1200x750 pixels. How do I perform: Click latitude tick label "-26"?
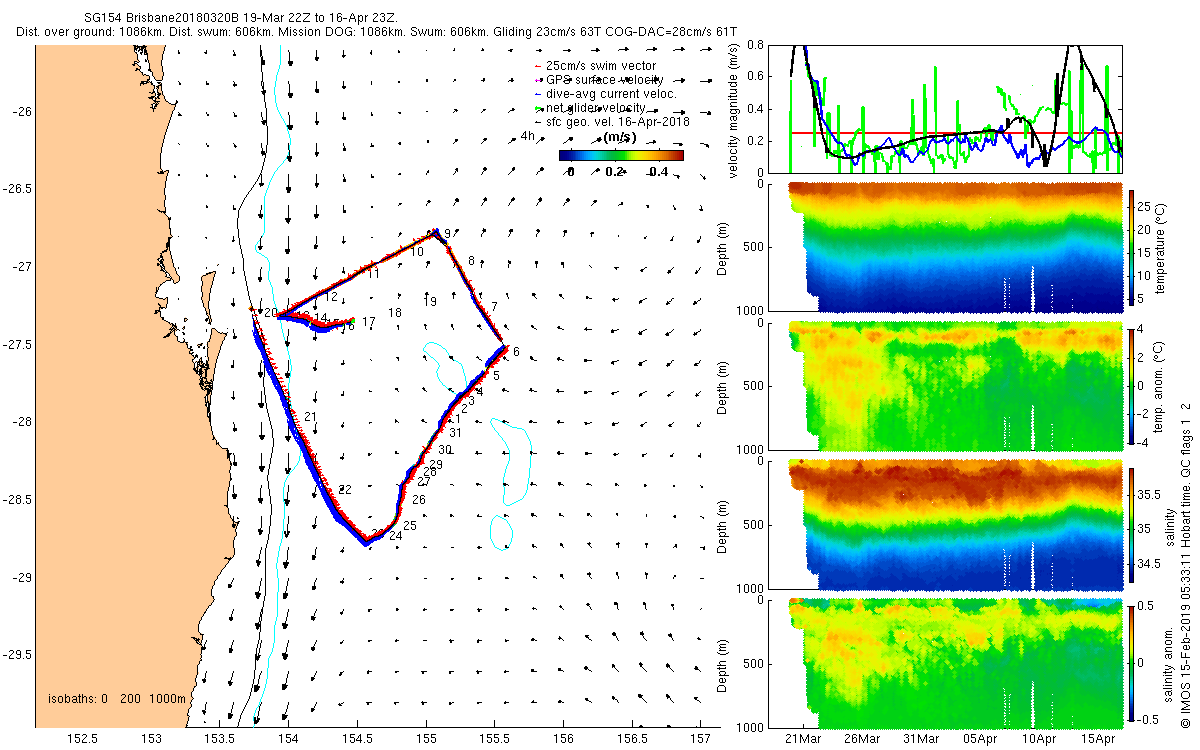pyautogui.click(x=21, y=111)
